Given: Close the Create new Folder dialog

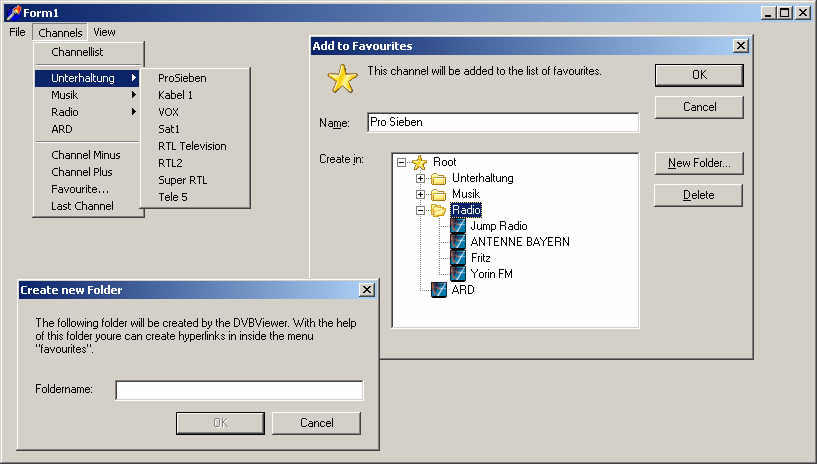Looking at the screenshot, I should pos(367,290).
